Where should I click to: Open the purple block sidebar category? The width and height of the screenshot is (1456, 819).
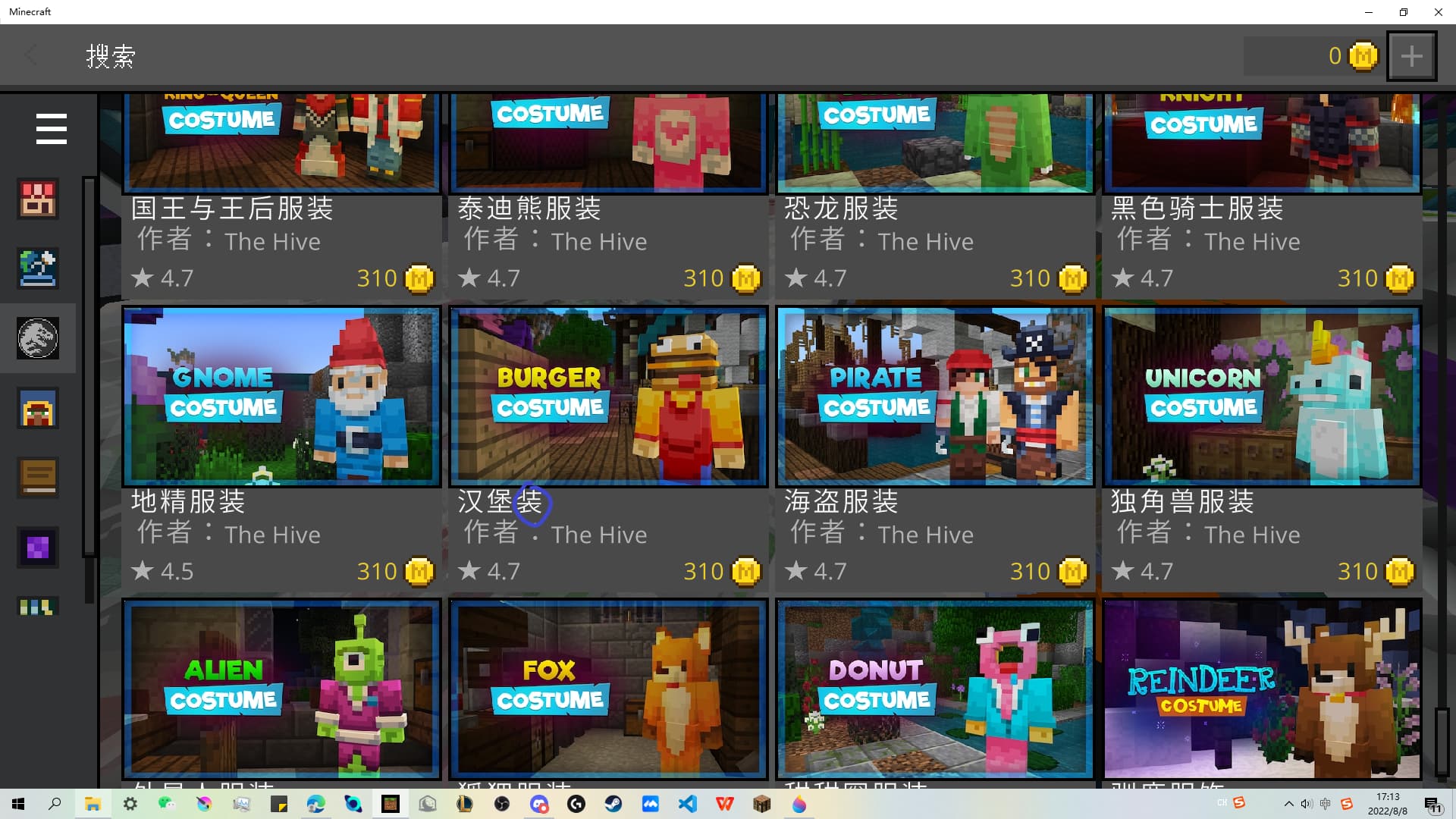click(38, 547)
